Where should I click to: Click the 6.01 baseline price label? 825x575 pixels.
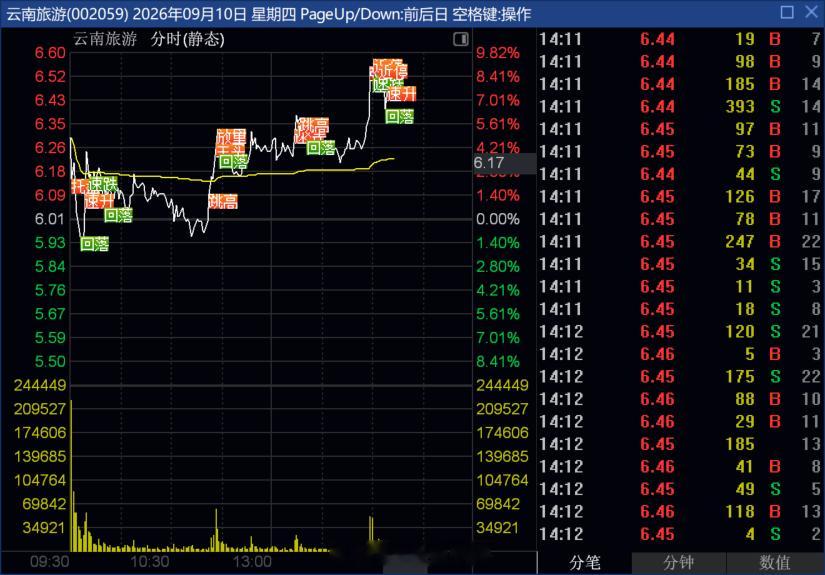pyautogui.click(x=50, y=219)
